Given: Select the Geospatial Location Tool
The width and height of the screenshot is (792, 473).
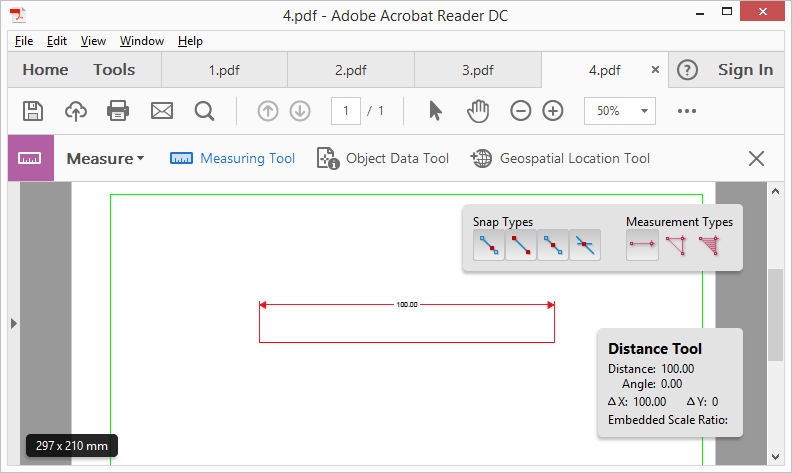Looking at the screenshot, I should (x=560, y=159).
